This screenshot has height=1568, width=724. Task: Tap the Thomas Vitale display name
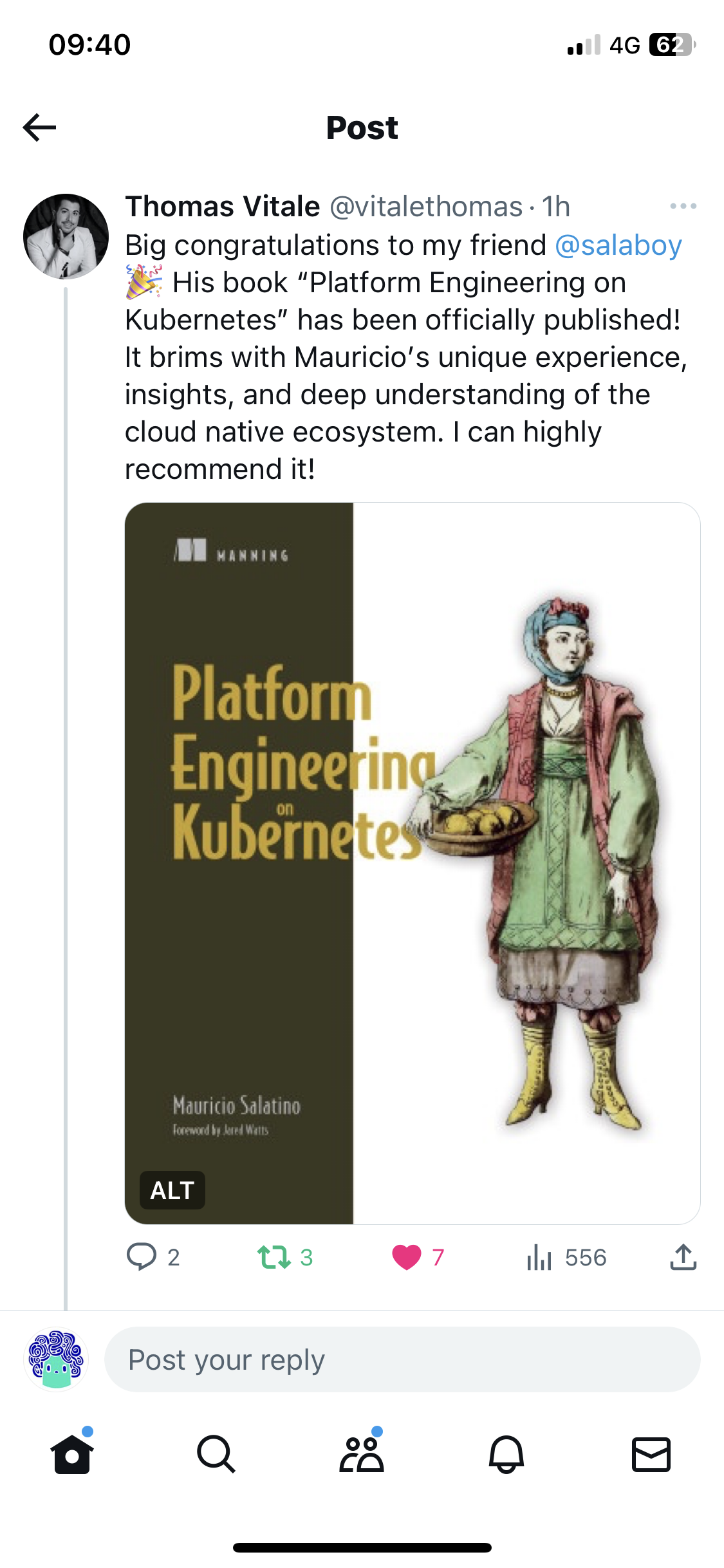coord(223,207)
